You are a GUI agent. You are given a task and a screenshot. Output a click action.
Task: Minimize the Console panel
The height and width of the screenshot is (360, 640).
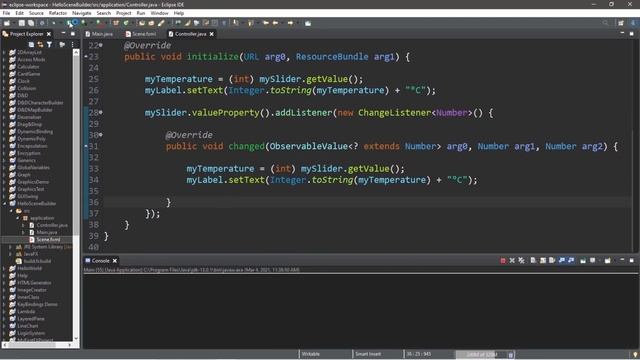pyautogui.click(x=622, y=260)
